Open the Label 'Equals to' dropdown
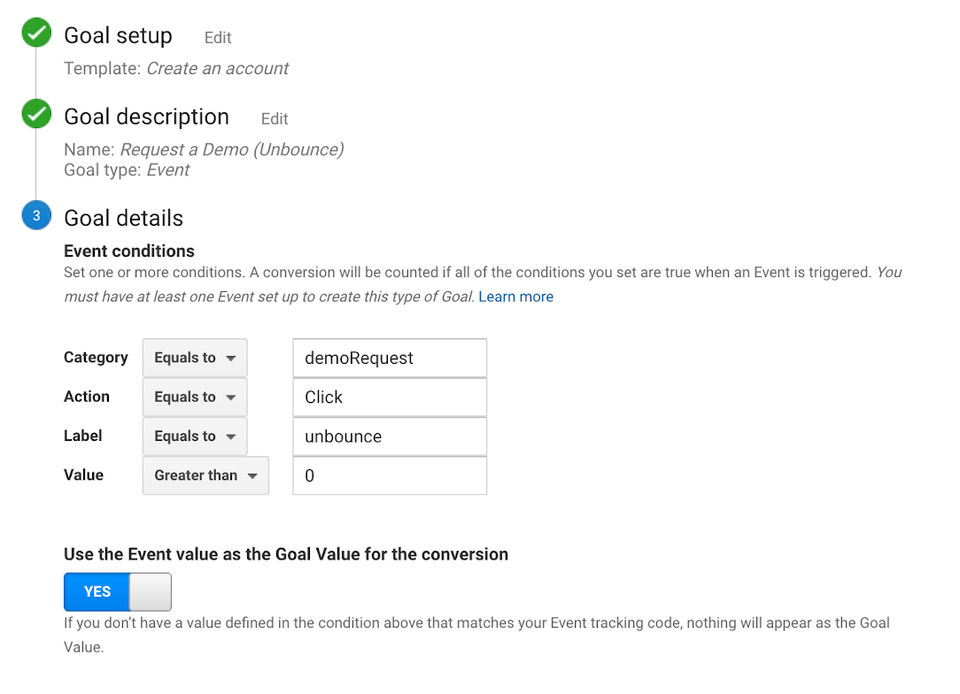Screen dimensions: 960x694 pos(195,436)
